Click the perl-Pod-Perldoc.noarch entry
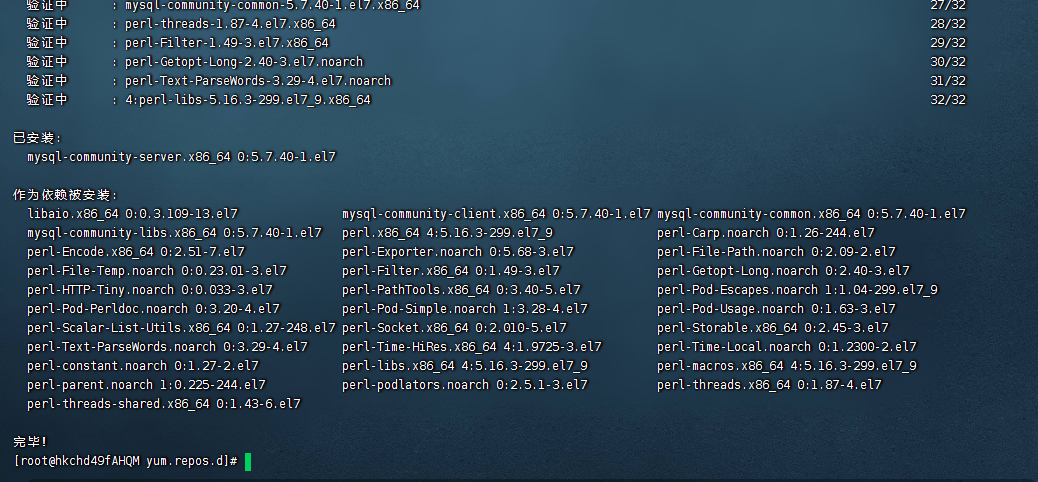Viewport: 1038px width, 482px height. (x=154, y=309)
